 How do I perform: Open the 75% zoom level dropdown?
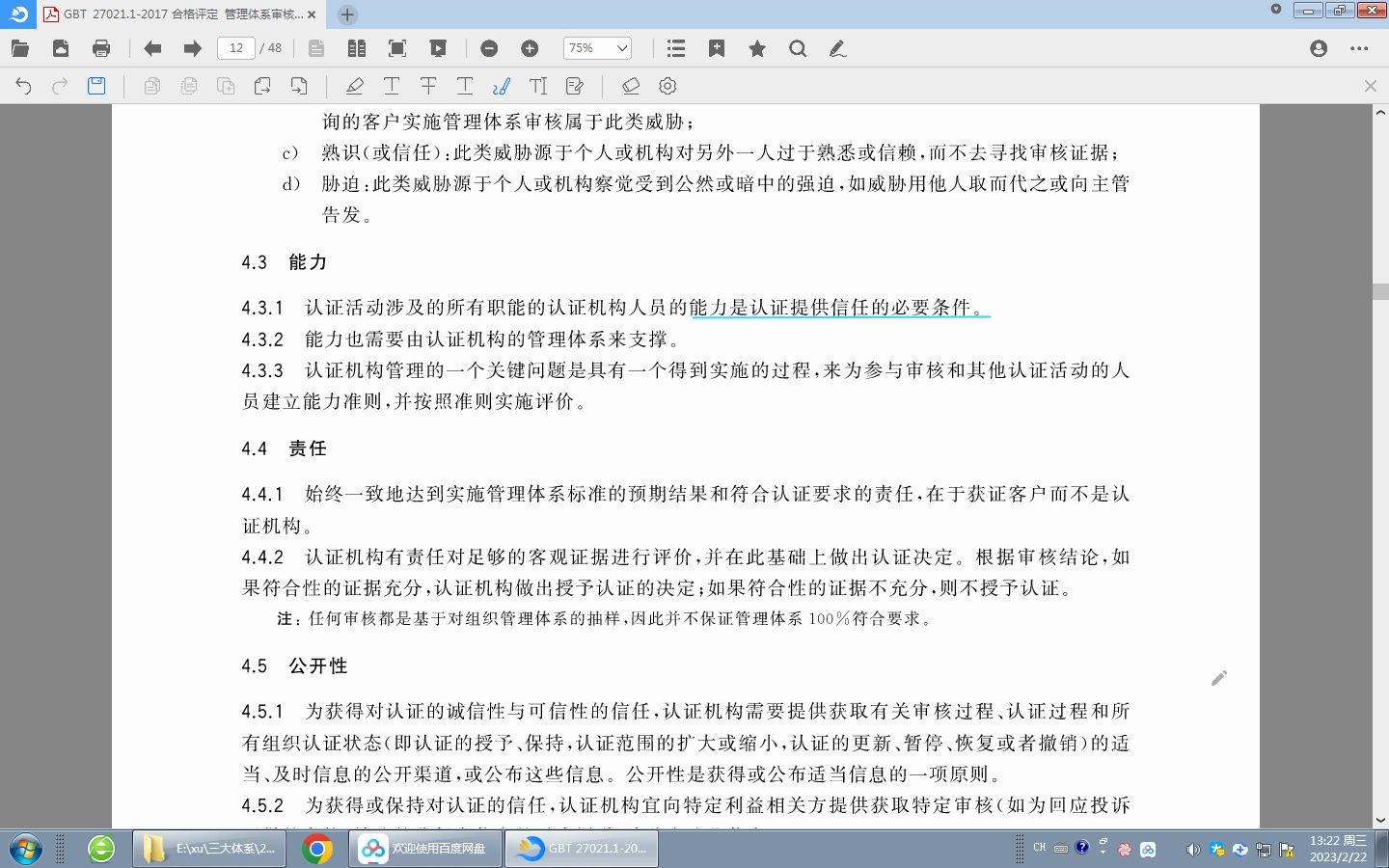point(597,48)
